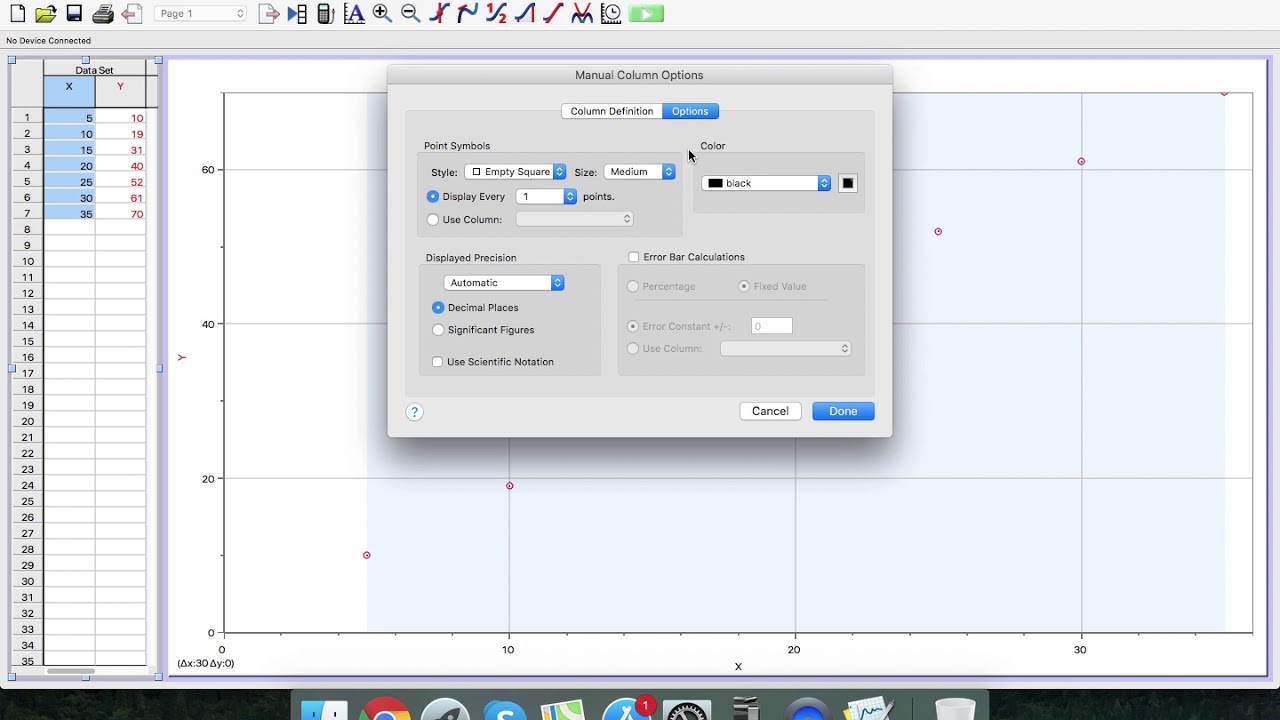The image size is (1280, 720).
Task: Click the Data Set table header
Action: (95, 69)
